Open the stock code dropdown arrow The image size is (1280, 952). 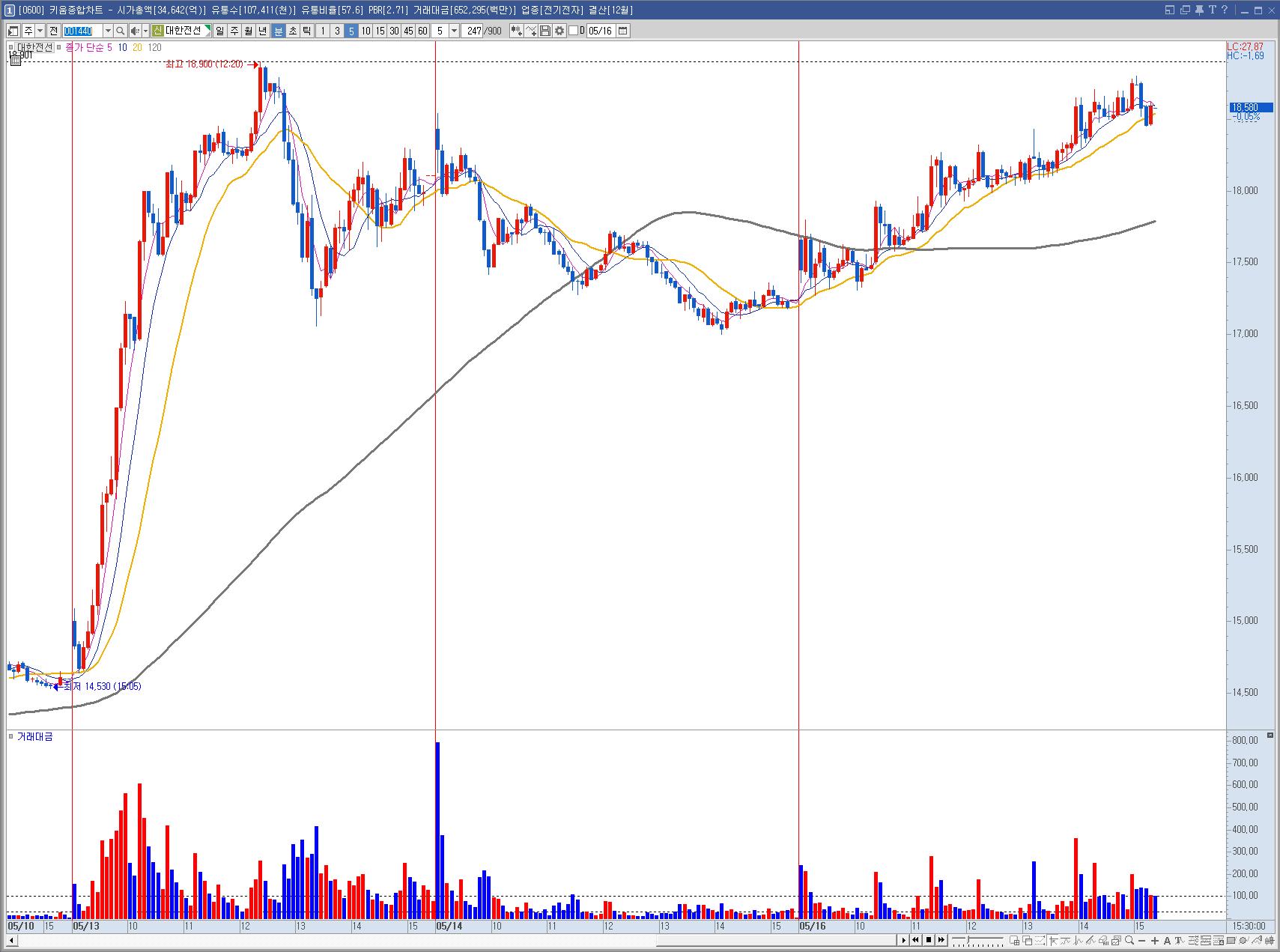coord(108,31)
